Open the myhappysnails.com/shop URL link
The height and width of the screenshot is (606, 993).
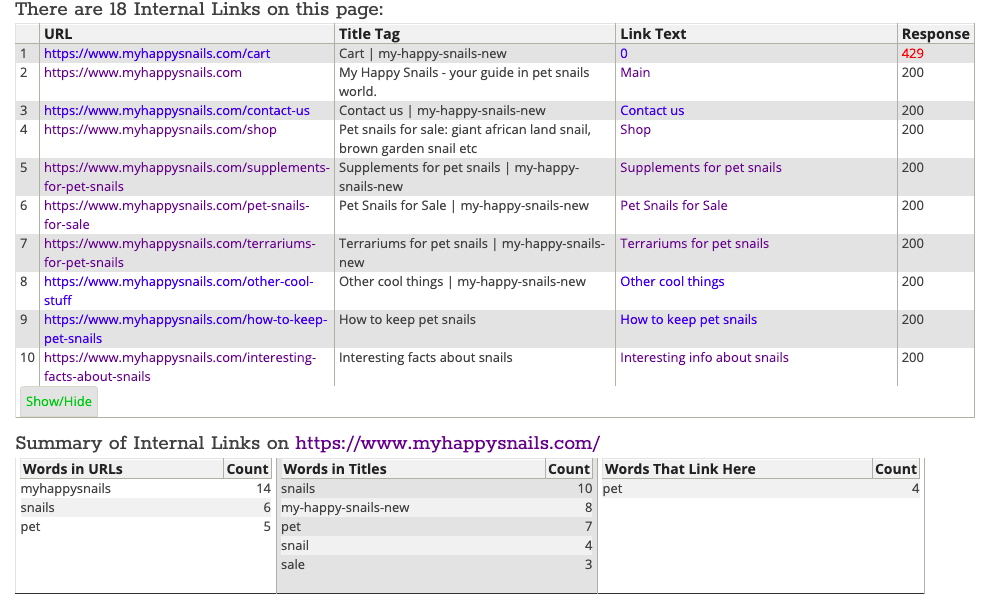(x=160, y=129)
